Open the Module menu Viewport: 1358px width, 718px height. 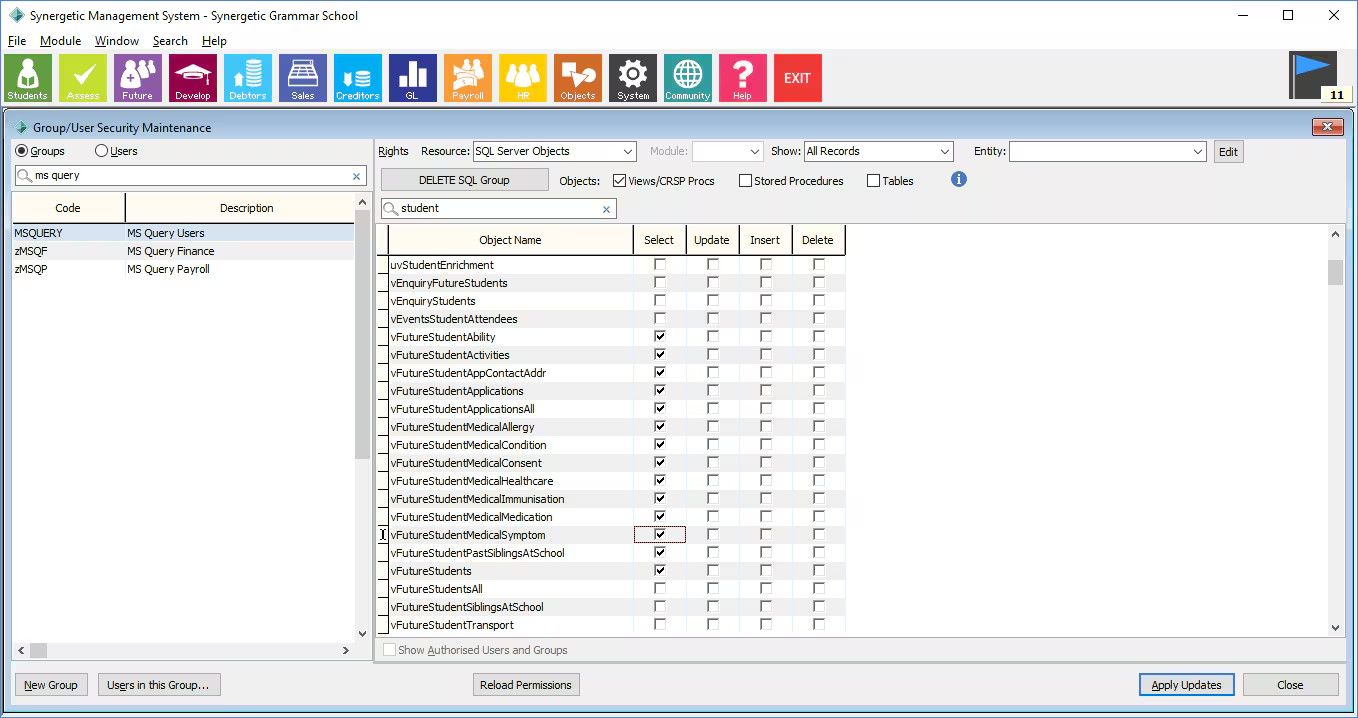[x=60, y=41]
